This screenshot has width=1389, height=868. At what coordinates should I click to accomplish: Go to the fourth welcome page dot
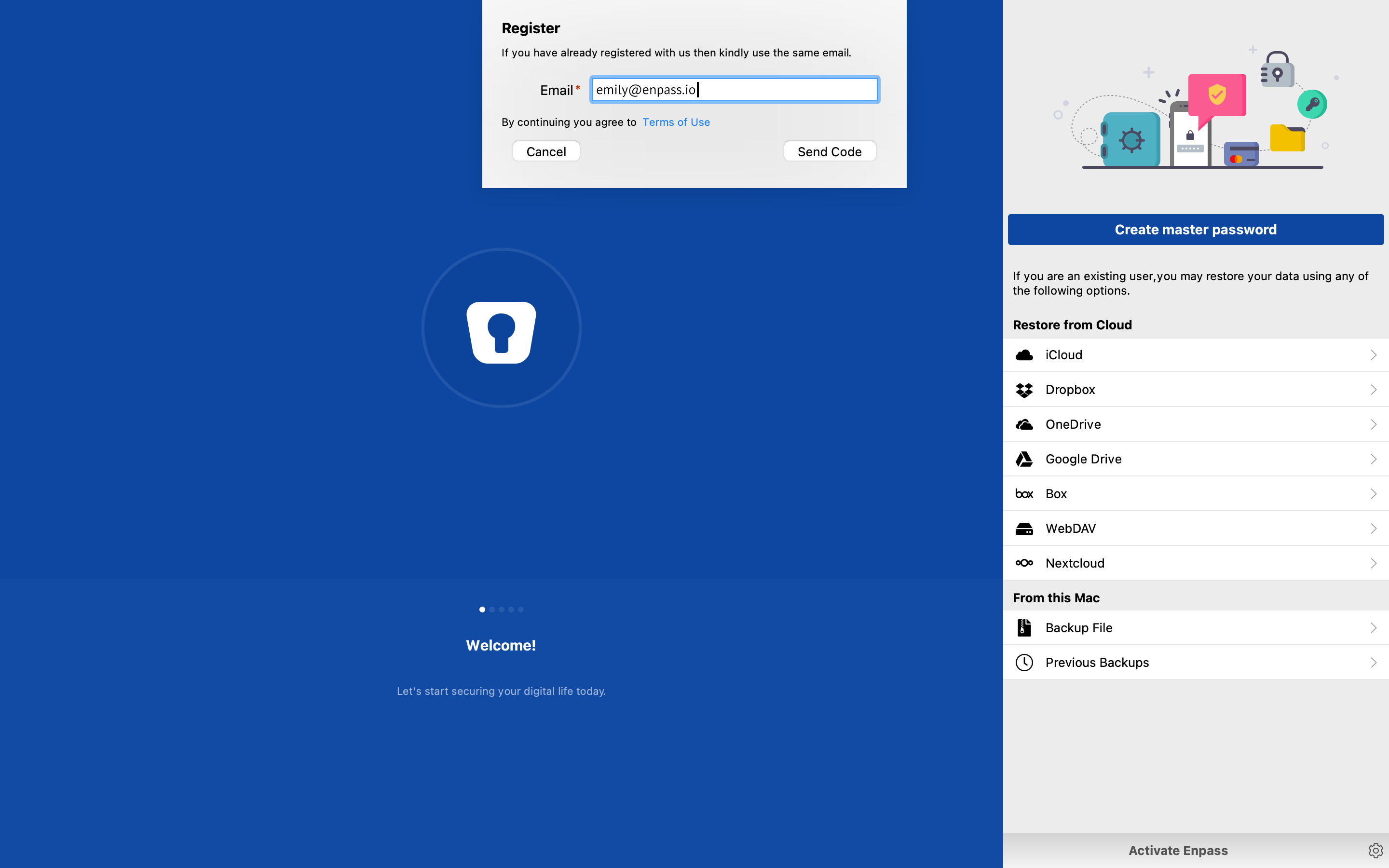pos(511,610)
